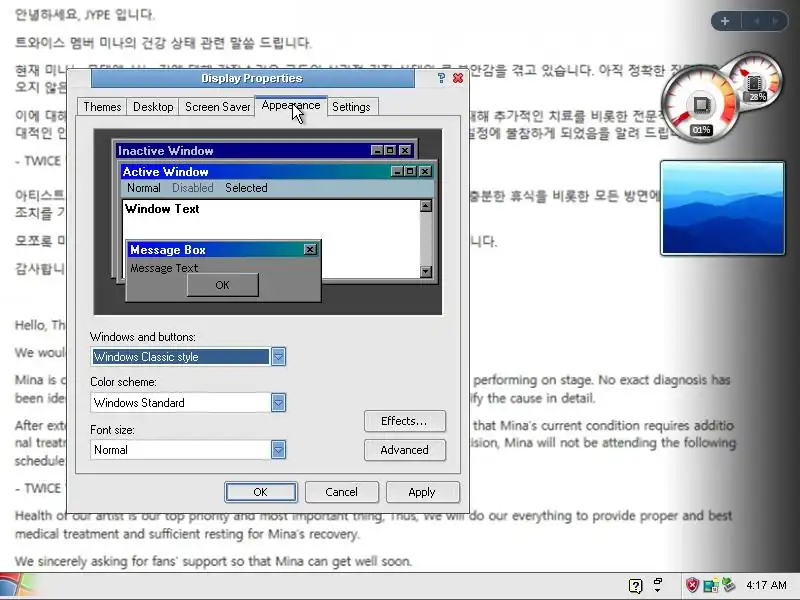Click the CPU usage meter gadget dial
The image size is (800, 600).
pyautogui.click(x=701, y=106)
